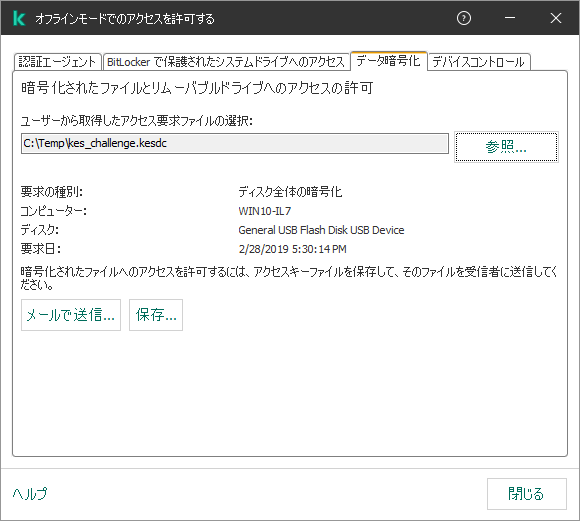The width and height of the screenshot is (580, 521).
Task: Click the window title オフラインモードでのアクセスを許可する
Action: 125,19
